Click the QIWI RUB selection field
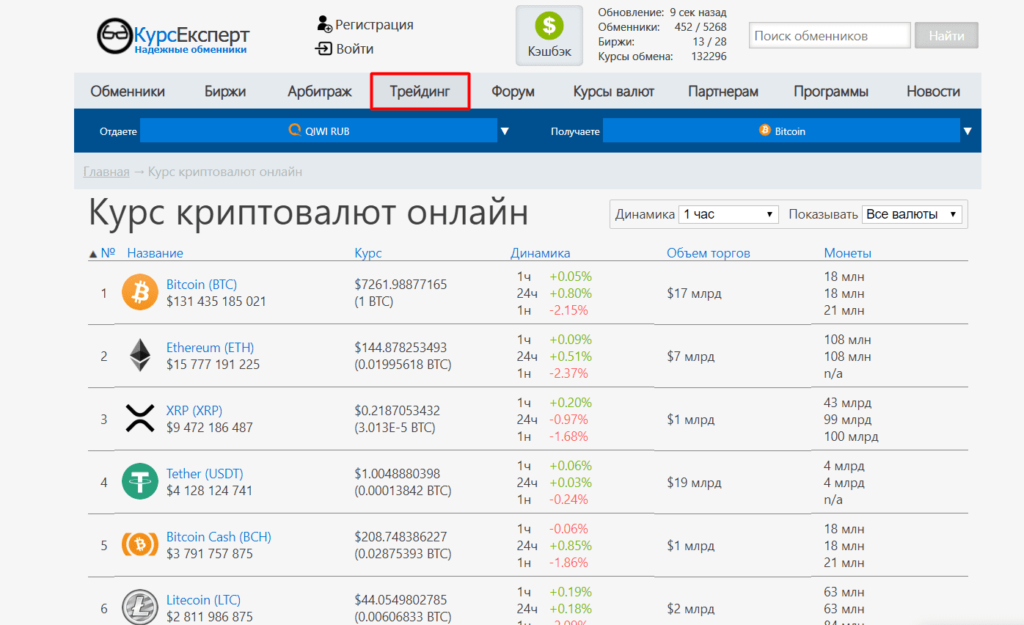This screenshot has height=625, width=1024. 319,131
